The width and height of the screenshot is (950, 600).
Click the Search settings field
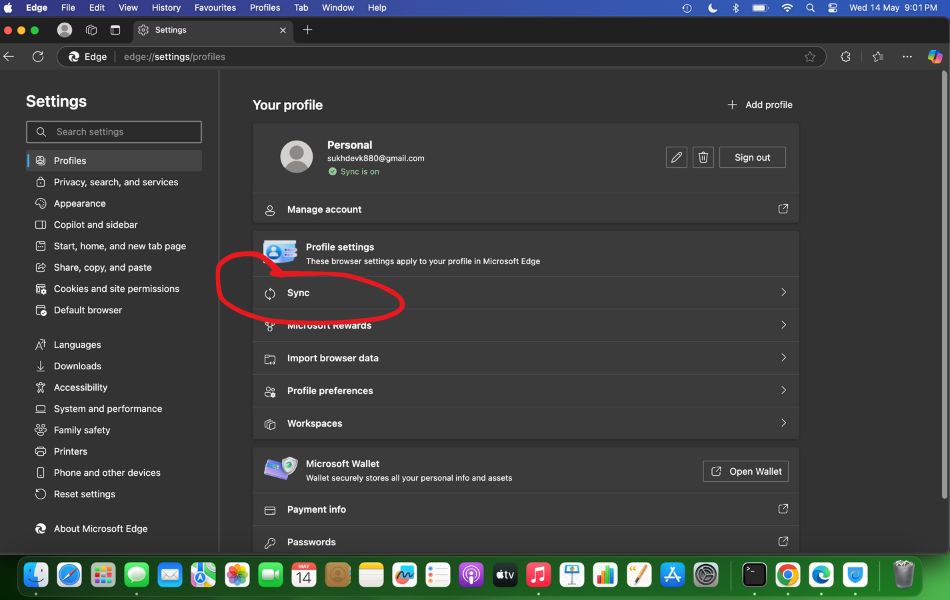[114, 132]
